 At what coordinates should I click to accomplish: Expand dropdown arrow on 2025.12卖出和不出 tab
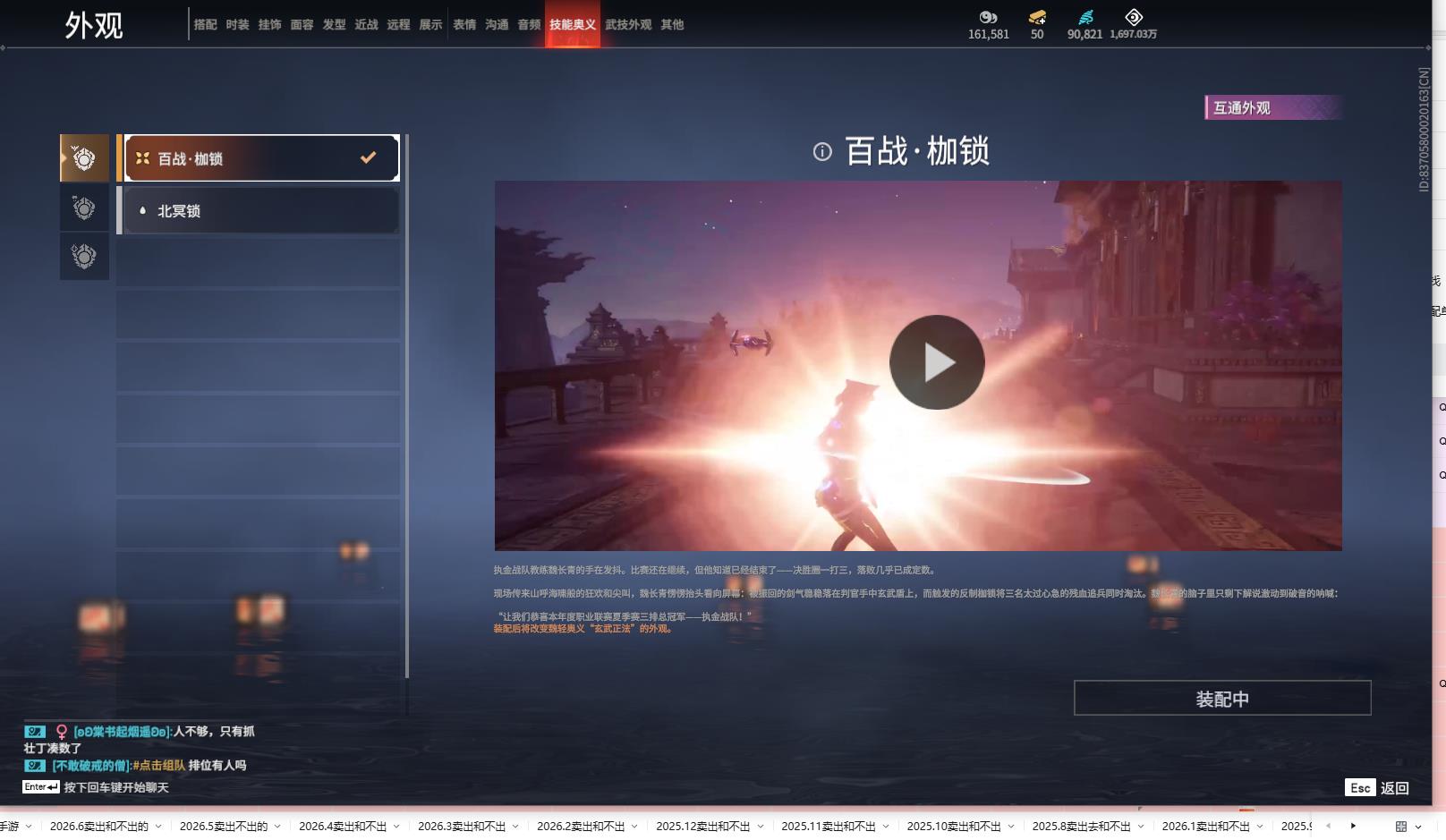pyautogui.click(x=760, y=827)
